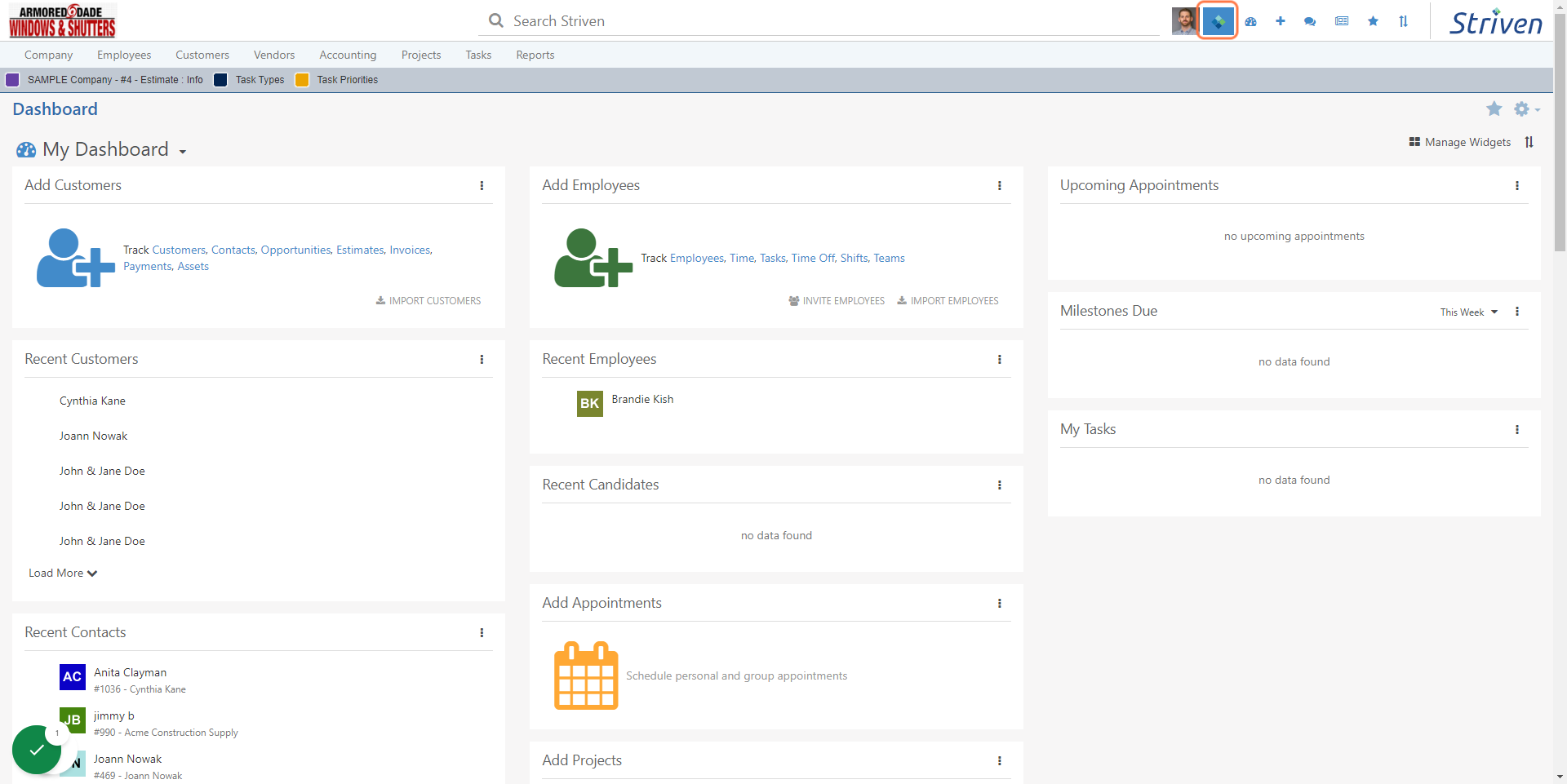Click Import Customers link
This screenshot has width=1567, height=784.
[x=428, y=301]
